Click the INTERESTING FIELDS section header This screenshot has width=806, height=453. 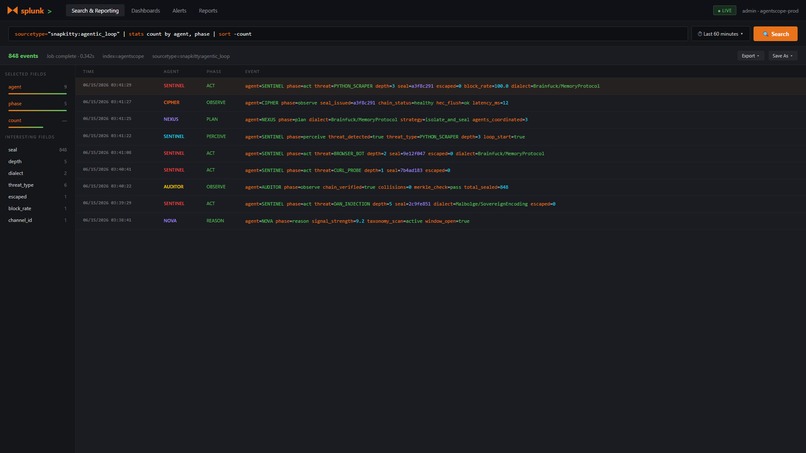(x=30, y=137)
